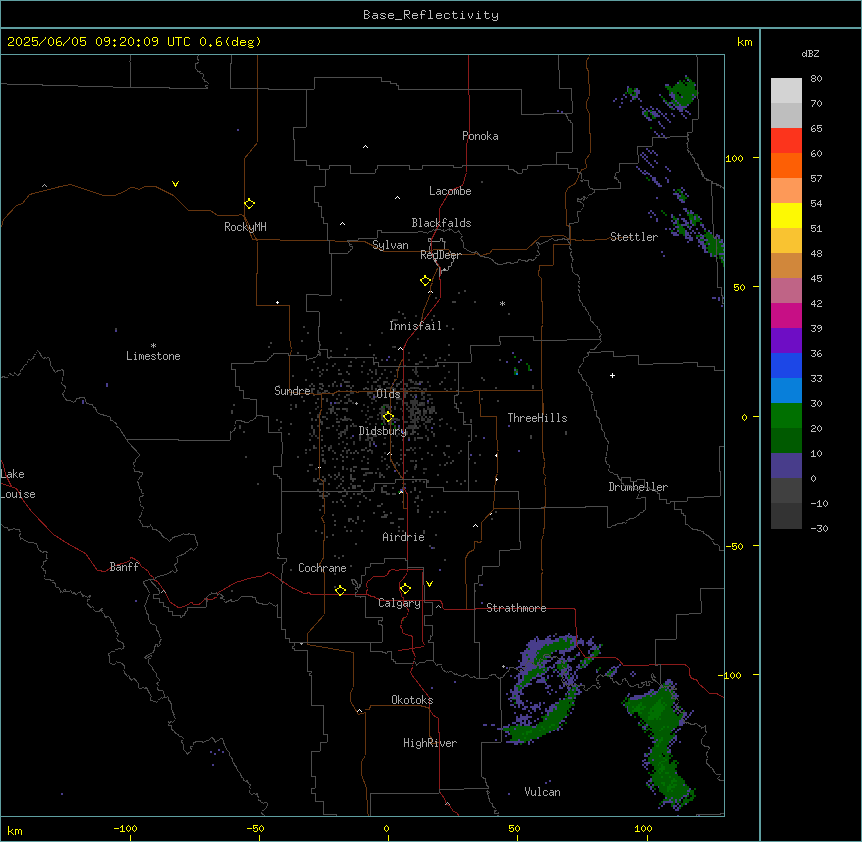
Task: Click the Base_Reflectivity title text
Action: point(431,15)
